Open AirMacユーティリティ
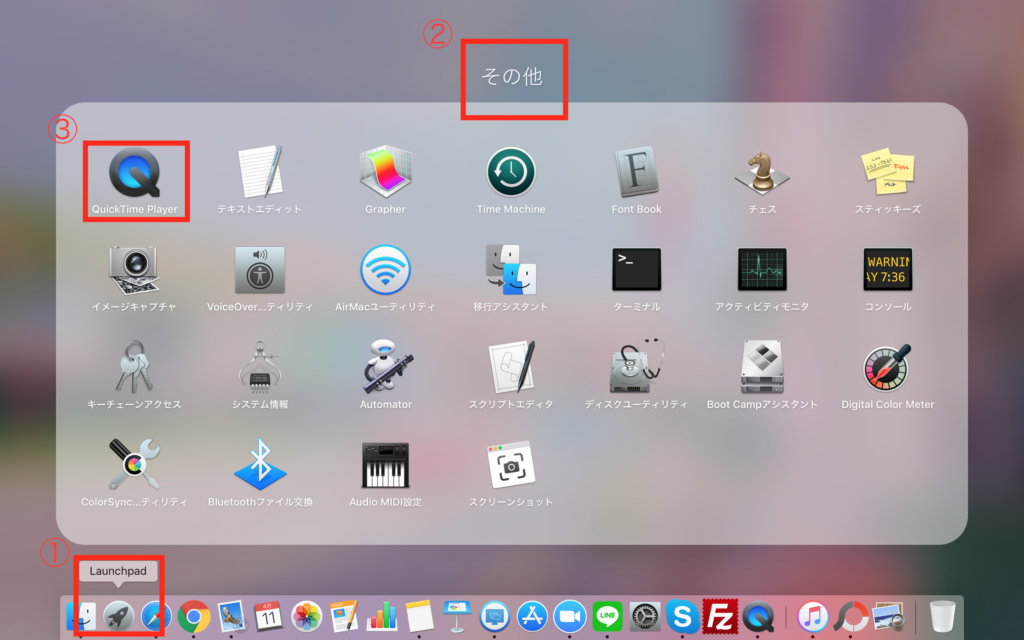The height and width of the screenshot is (640, 1024). (x=385, y=270)
